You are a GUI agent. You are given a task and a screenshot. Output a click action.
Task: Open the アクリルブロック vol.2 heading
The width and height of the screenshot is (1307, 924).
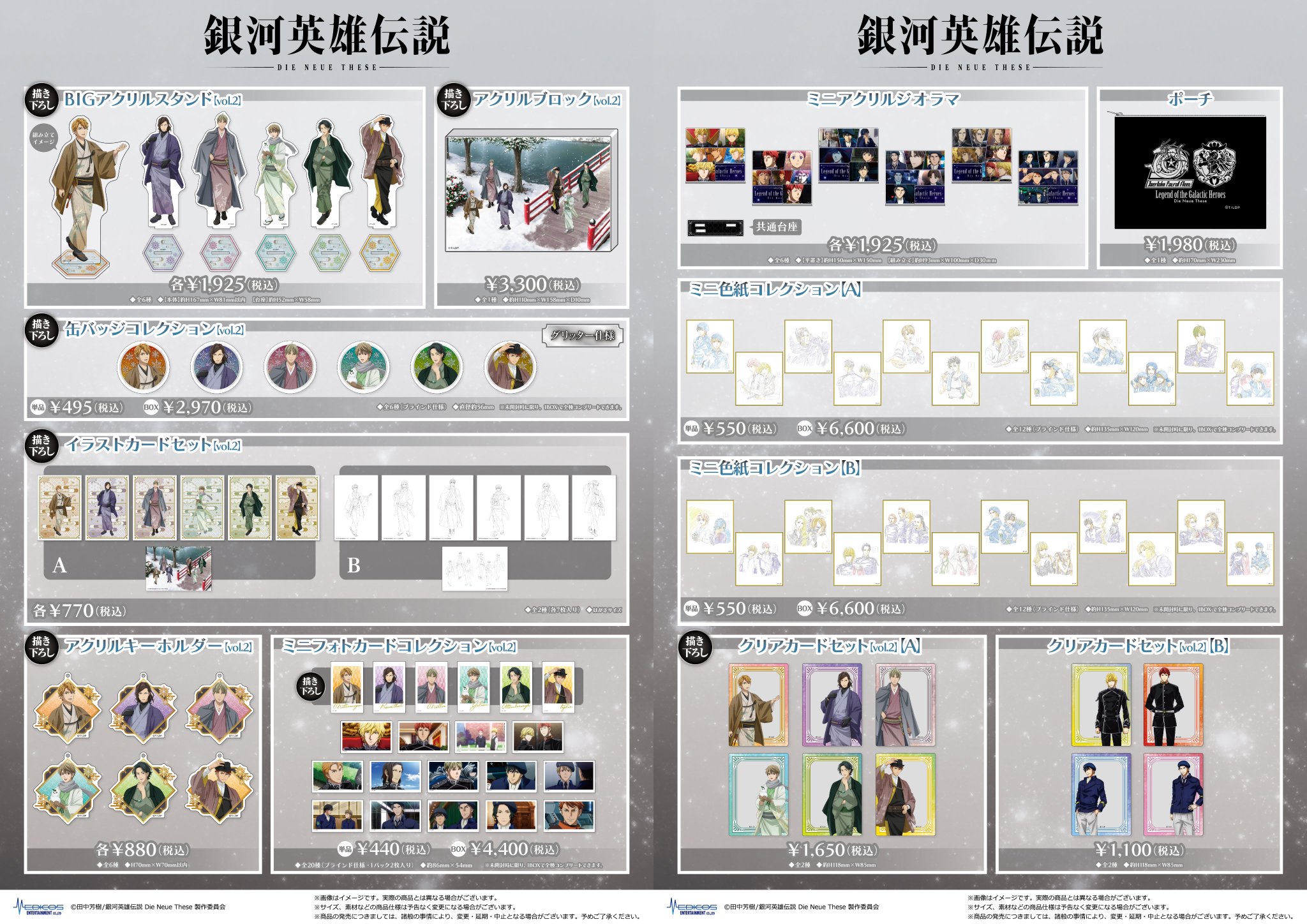click(x=547, y=100)
